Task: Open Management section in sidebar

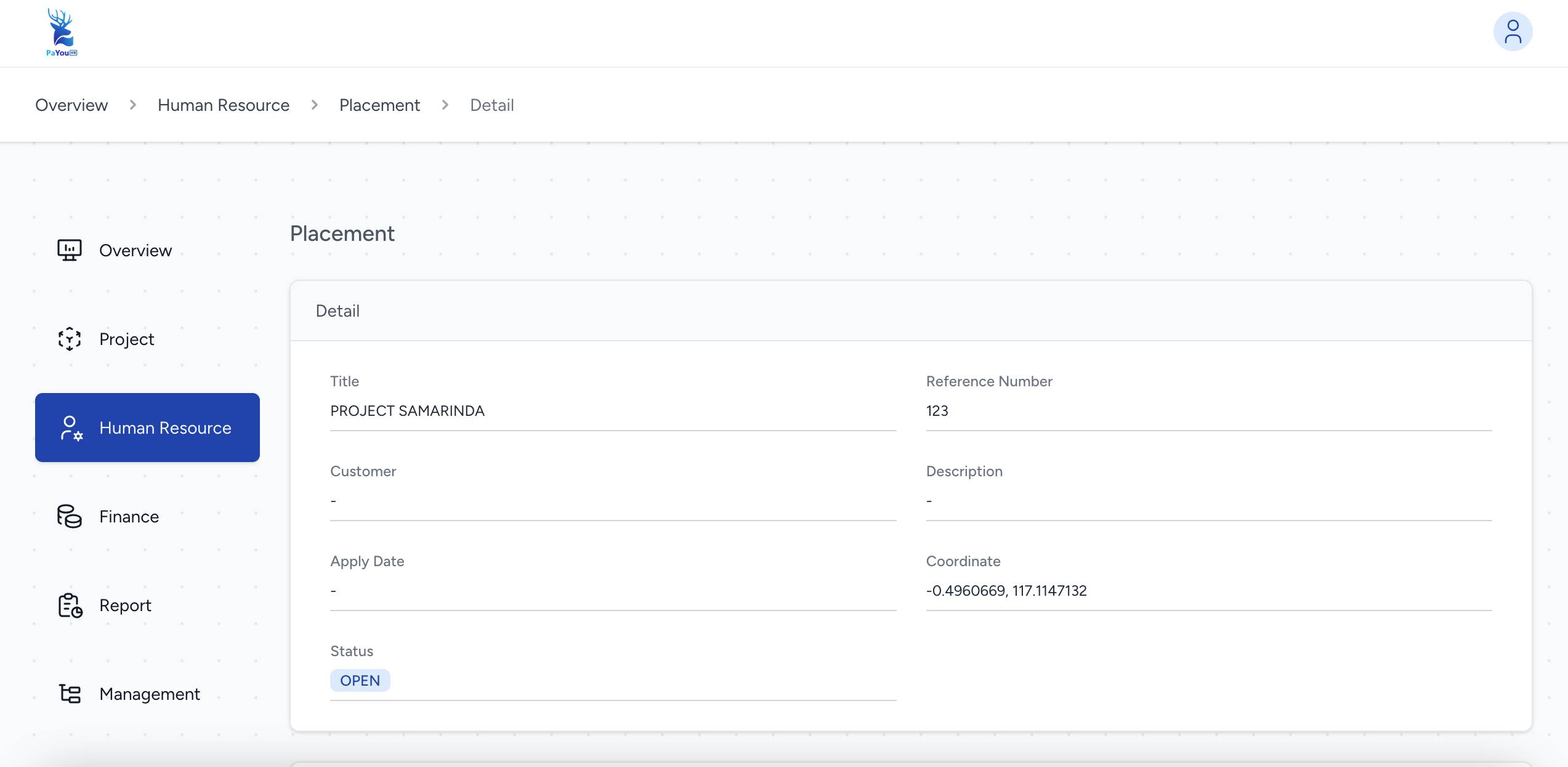Action: tap(150, 694)
